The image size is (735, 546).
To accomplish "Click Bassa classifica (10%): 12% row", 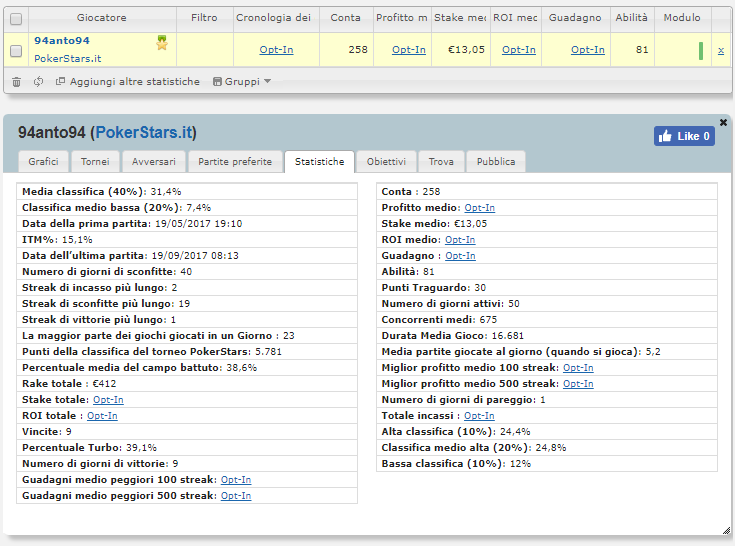I will point(547,464).
